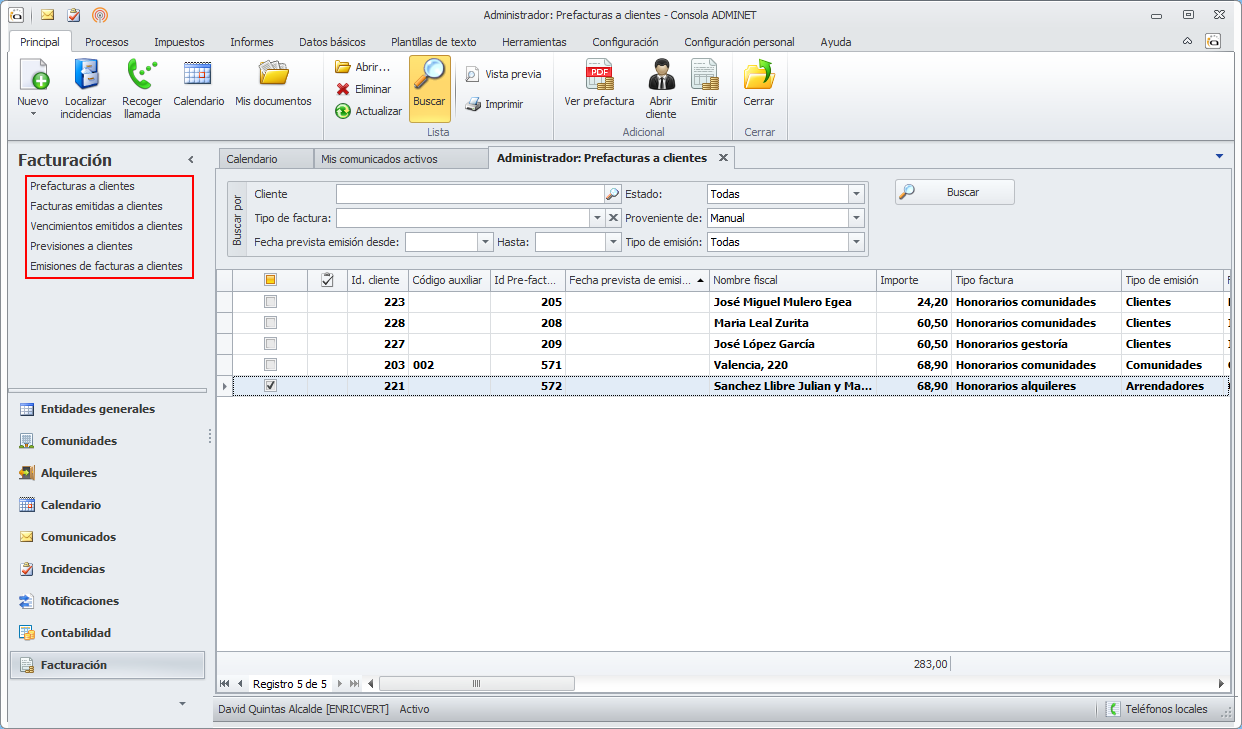Click the Recoger llamada phone icon

tap(142, 75)
